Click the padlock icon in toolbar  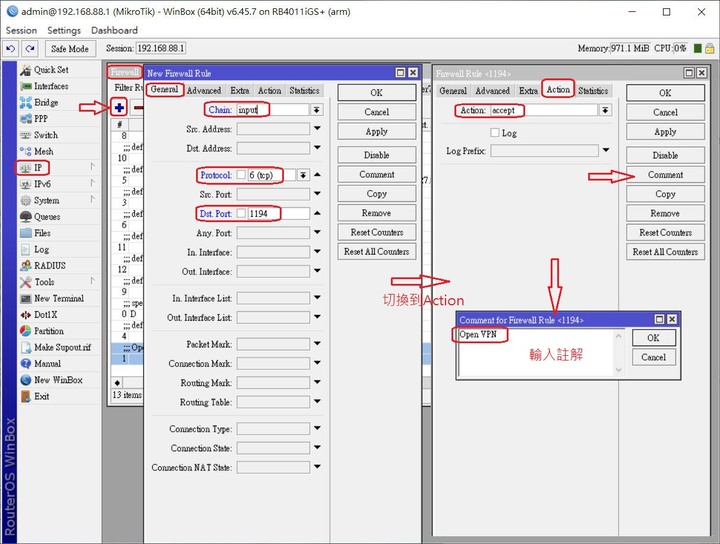click(x=709, y=48)
